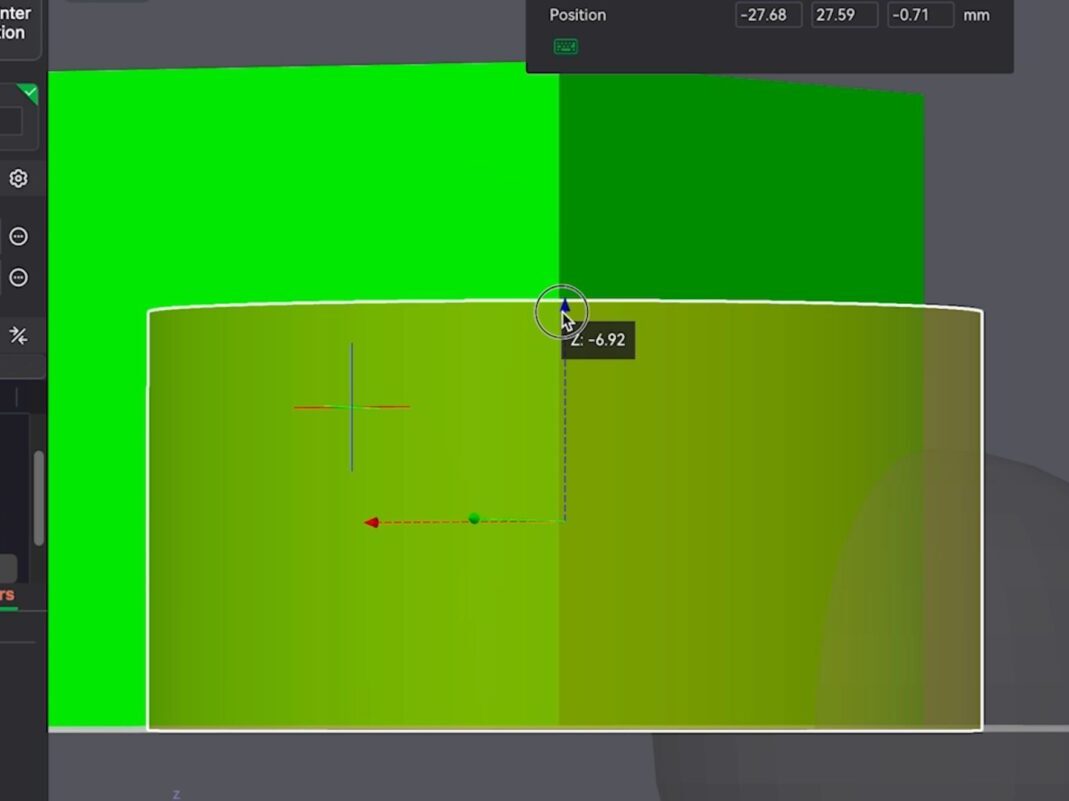
Task: Click the lower circled ellipsis icon
Action: click(x=18, y=278)
